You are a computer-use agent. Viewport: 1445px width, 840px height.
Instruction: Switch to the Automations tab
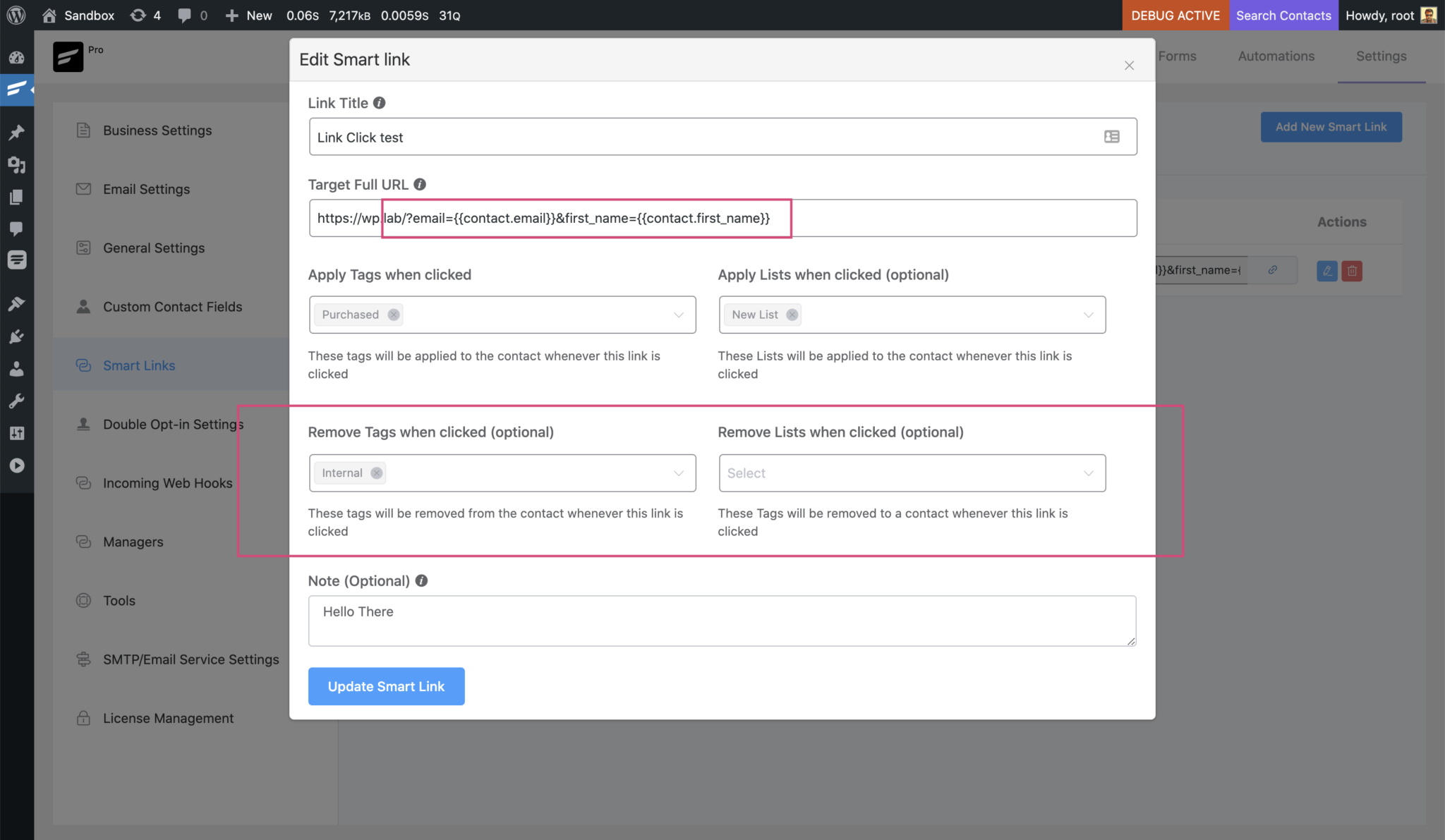tap(1276, 56)
